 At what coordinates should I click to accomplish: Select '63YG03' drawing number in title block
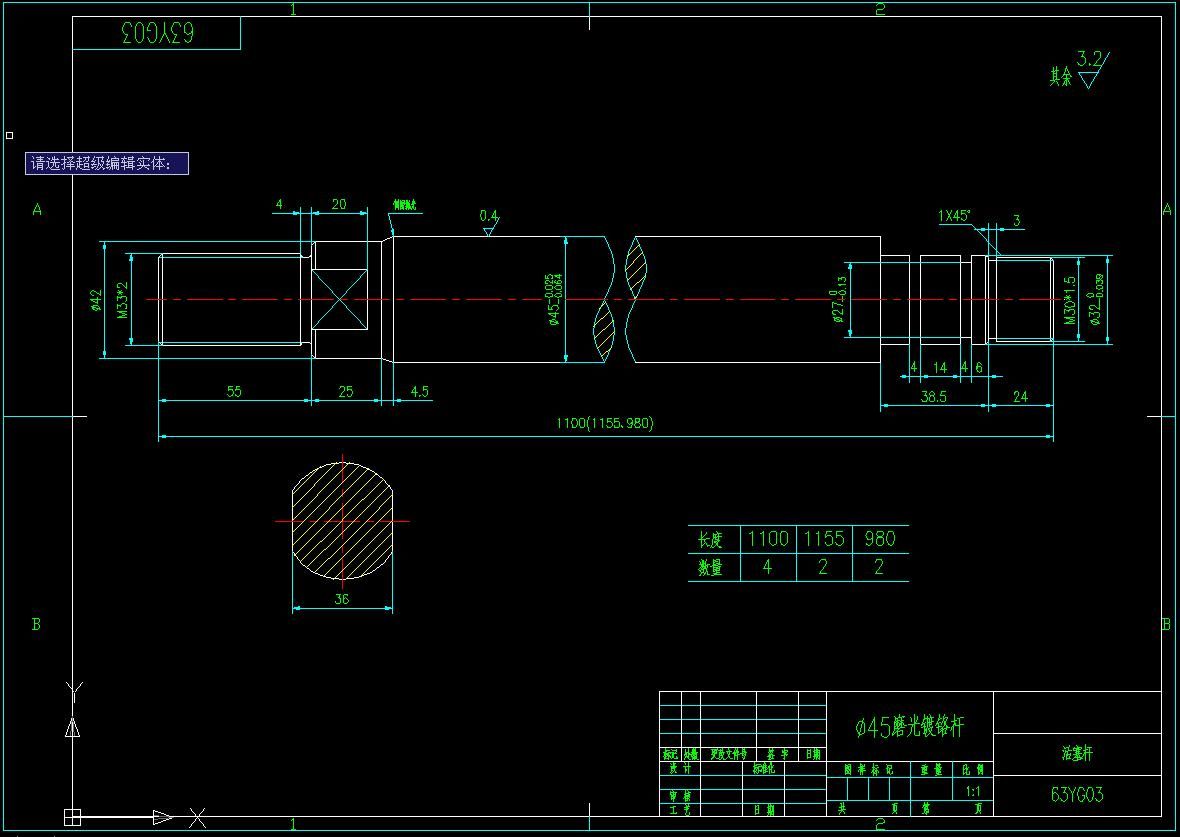pos(1077,795)
